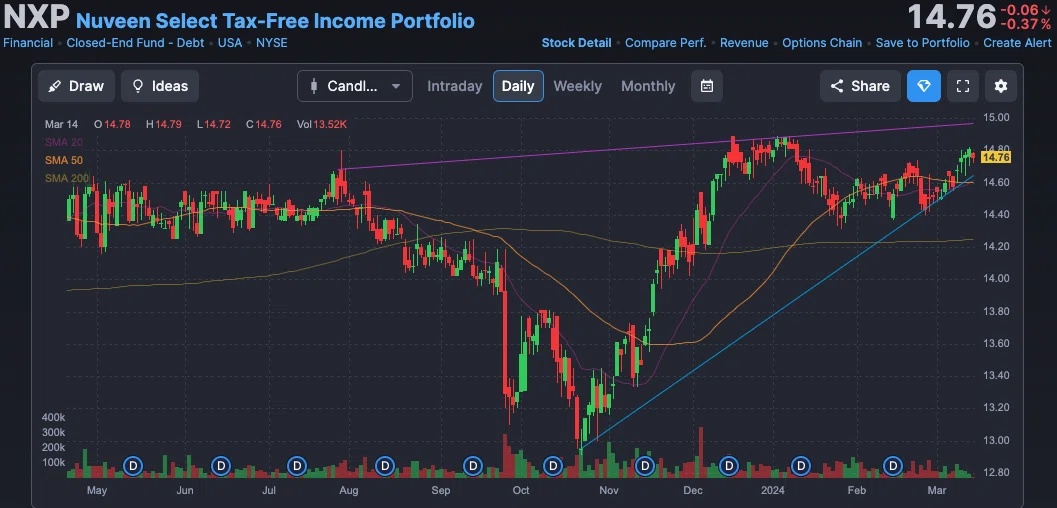Open the Stock Detail link

click(x=576, y=43)
